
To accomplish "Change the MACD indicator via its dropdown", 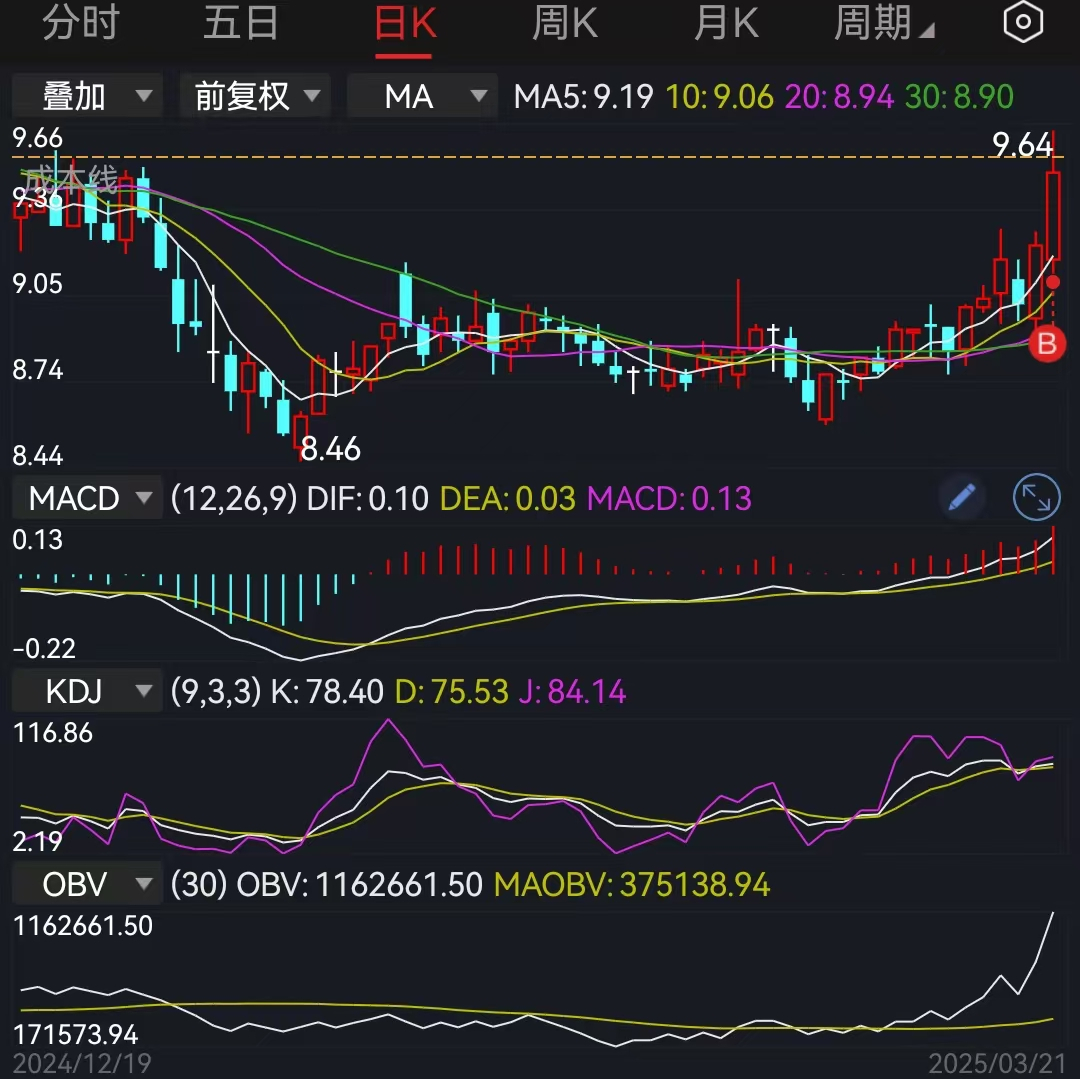I will click(86, 497).
